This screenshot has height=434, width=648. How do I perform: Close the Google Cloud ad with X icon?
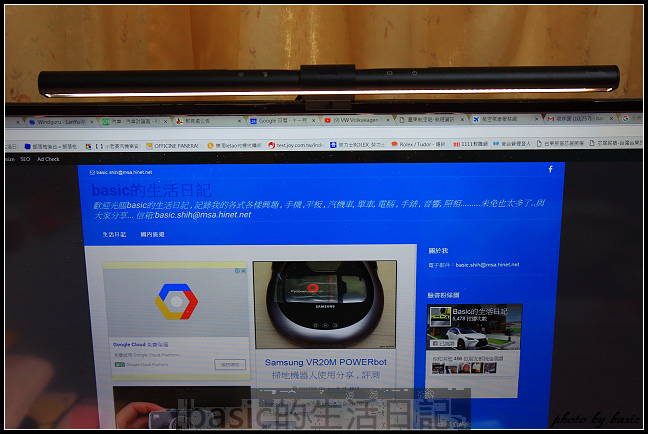coord(243,271)
